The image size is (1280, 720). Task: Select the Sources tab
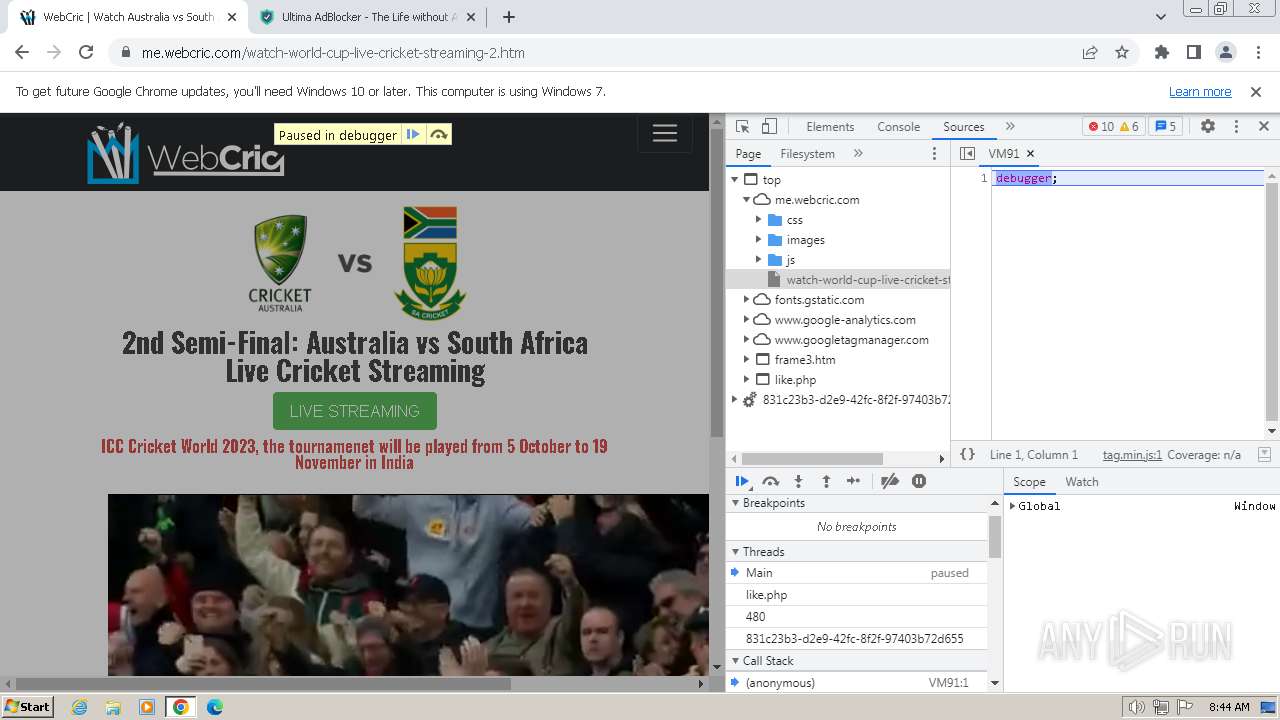click(x=963, y=127)
